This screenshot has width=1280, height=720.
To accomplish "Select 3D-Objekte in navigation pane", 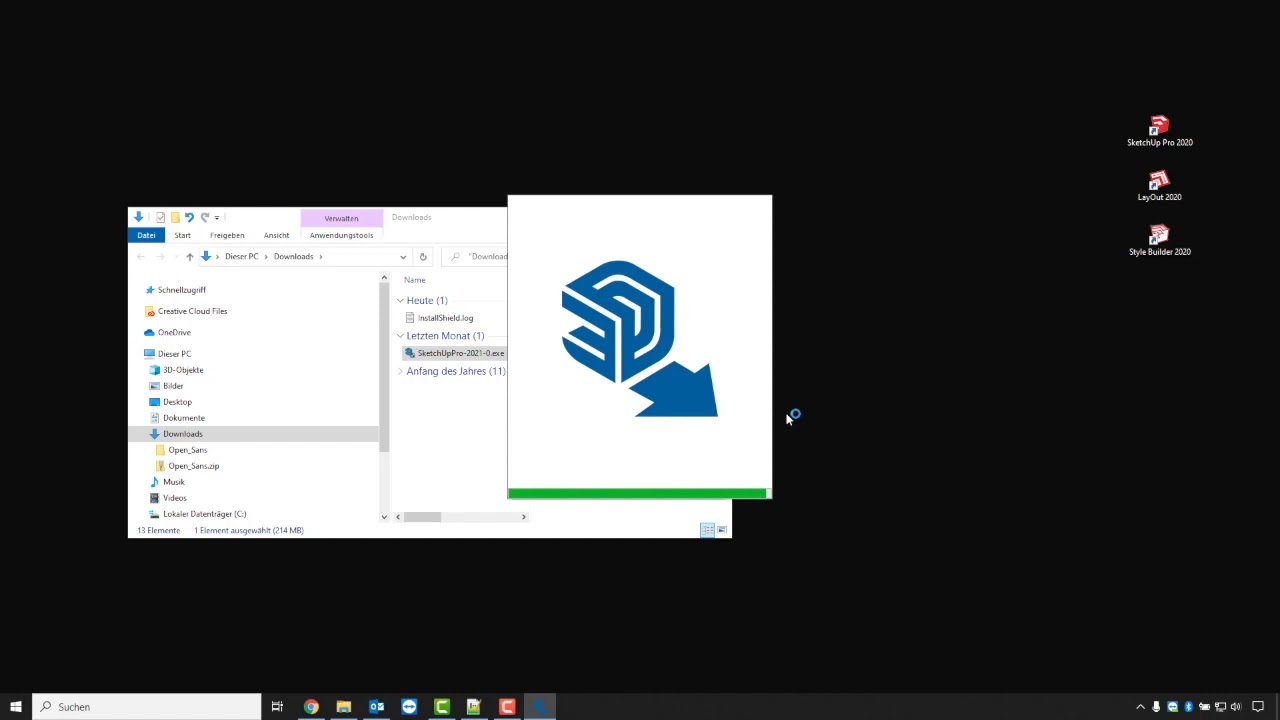I will click(182, 370).
